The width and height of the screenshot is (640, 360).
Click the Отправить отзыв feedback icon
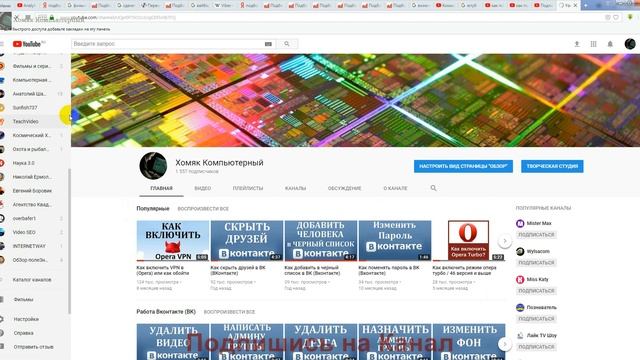[2, 347]
